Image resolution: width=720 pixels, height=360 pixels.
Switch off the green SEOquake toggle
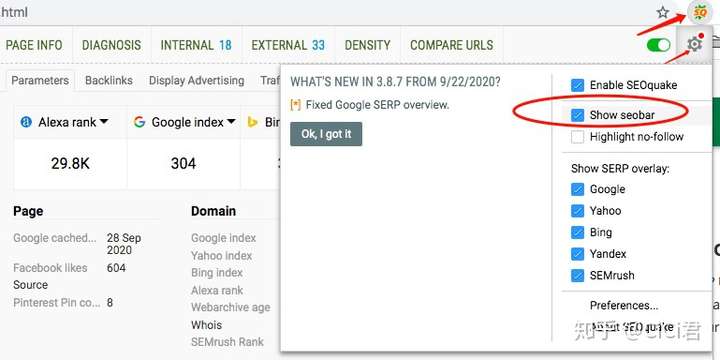658,45
